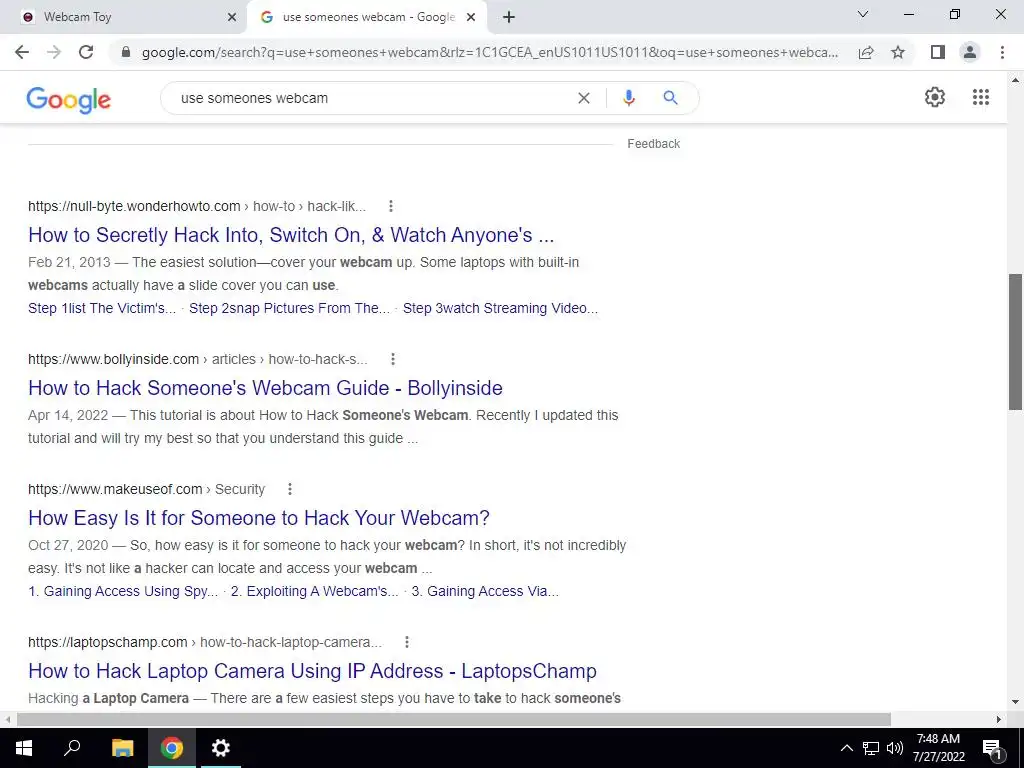Viewport: 1024px width, 768px height.
Task: Open options for null-byte.wonderhowto result
Action: coord(391,206)
